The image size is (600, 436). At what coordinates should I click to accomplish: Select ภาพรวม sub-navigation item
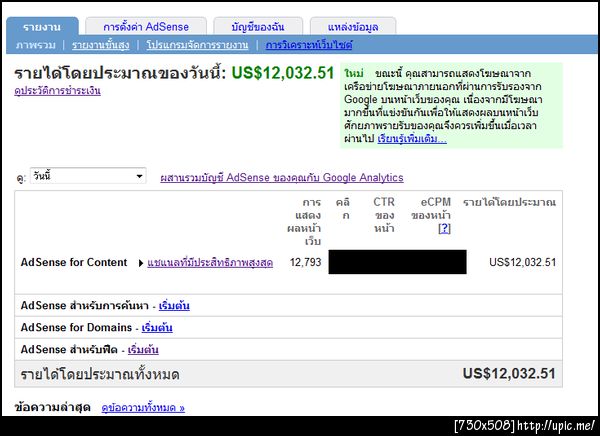pos(36,45)
